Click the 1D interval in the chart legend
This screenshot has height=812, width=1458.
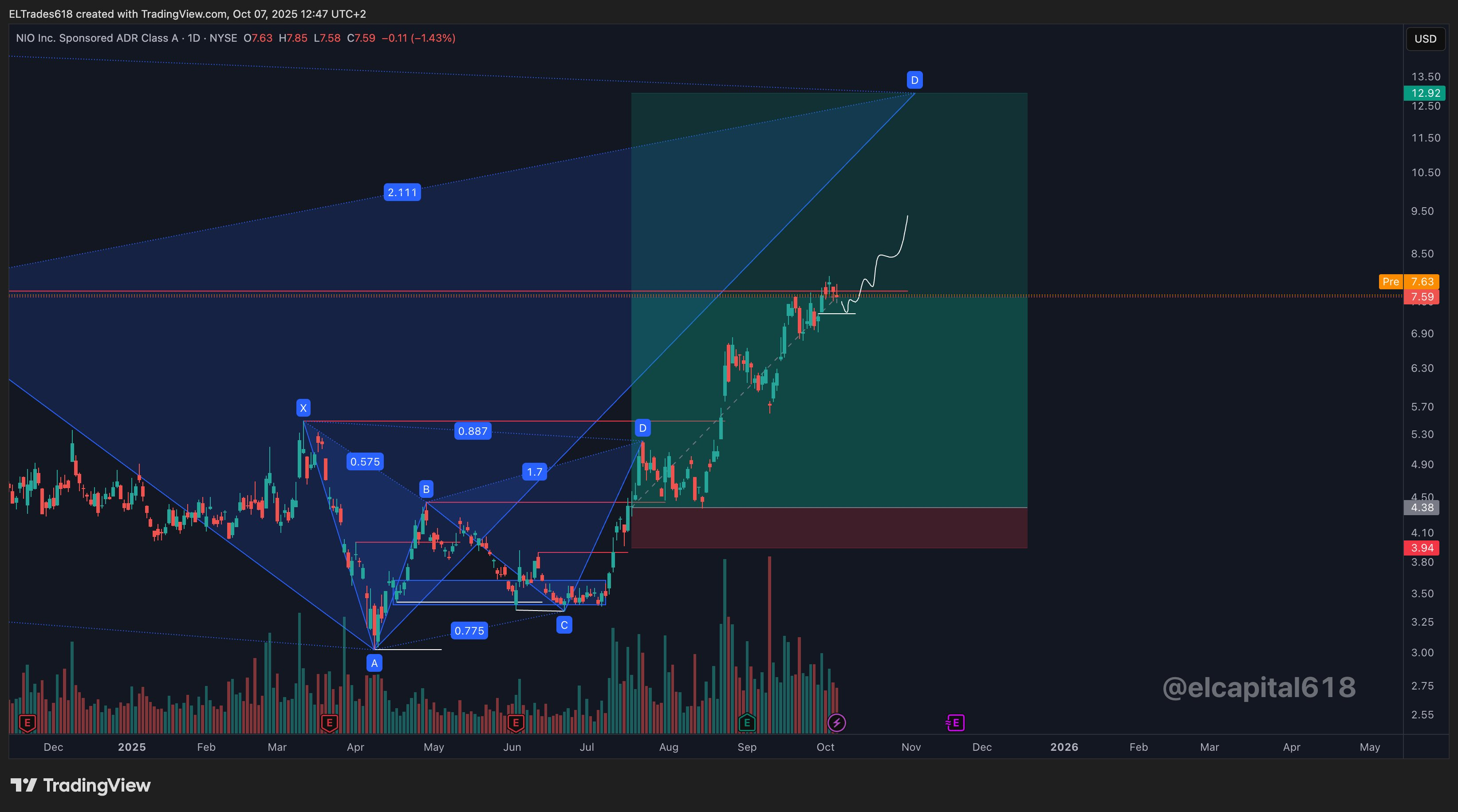click(193, 38)
